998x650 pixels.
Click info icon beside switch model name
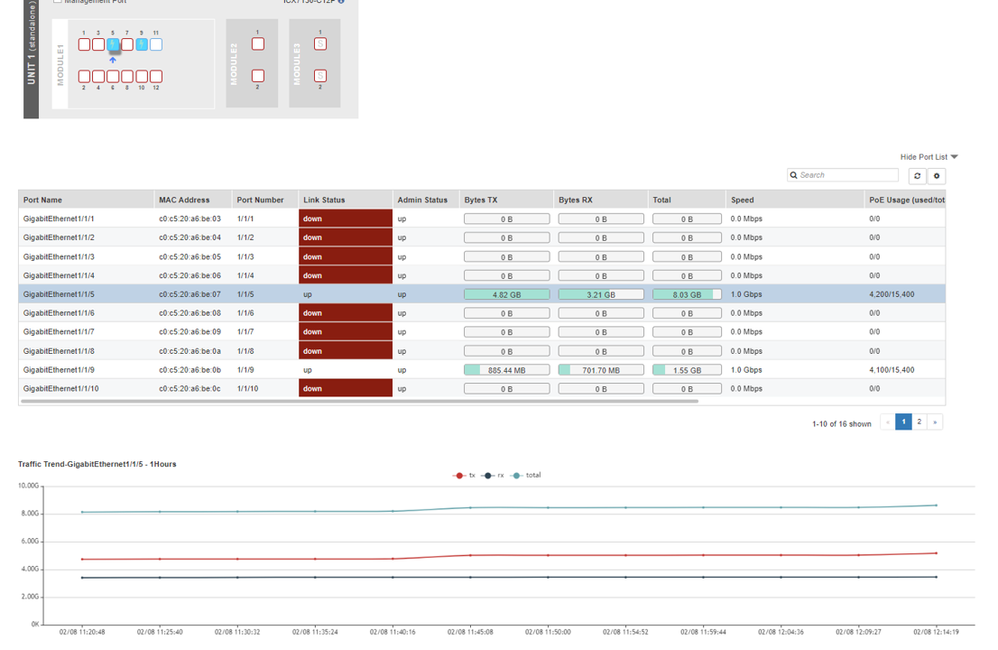[x=341, y=2]
